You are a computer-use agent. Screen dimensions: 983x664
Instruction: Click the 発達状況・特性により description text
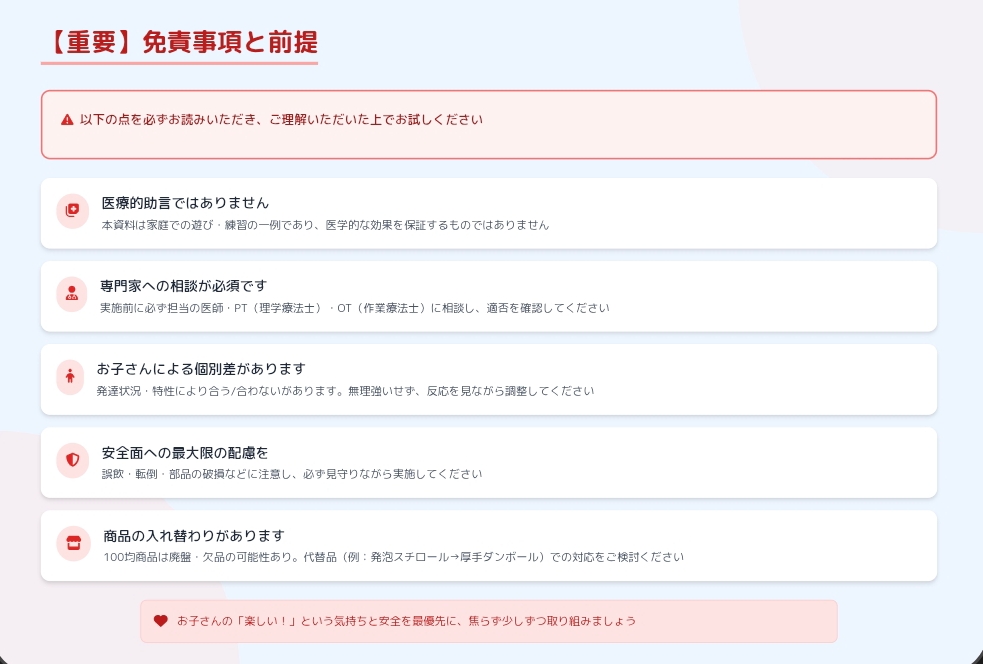coord(345,391)
